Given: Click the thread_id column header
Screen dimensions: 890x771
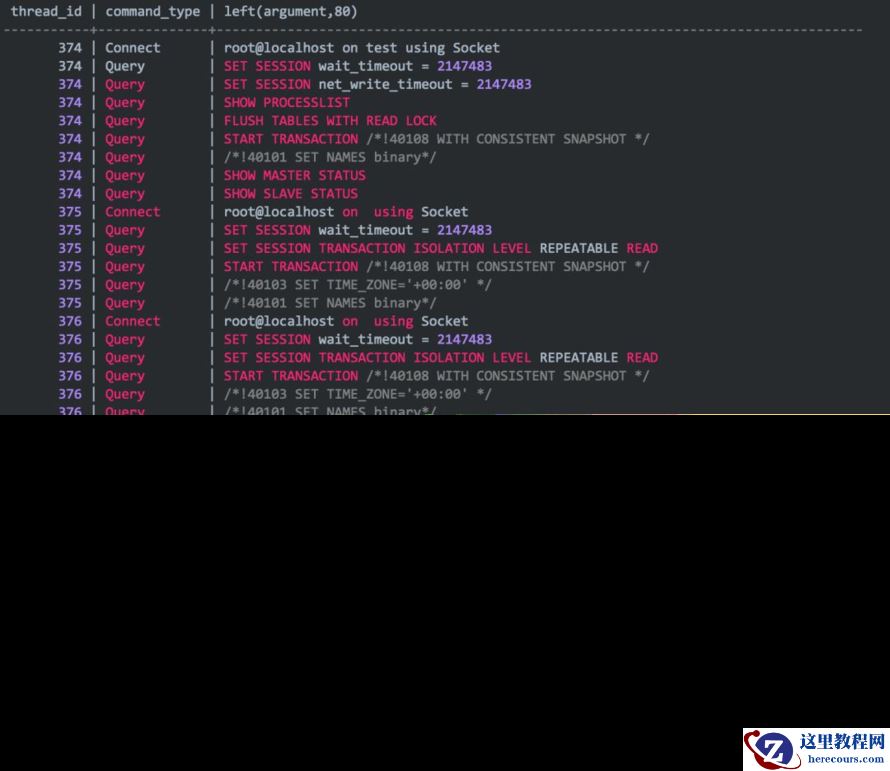Looking at the screenshot, I should point(46,11).
